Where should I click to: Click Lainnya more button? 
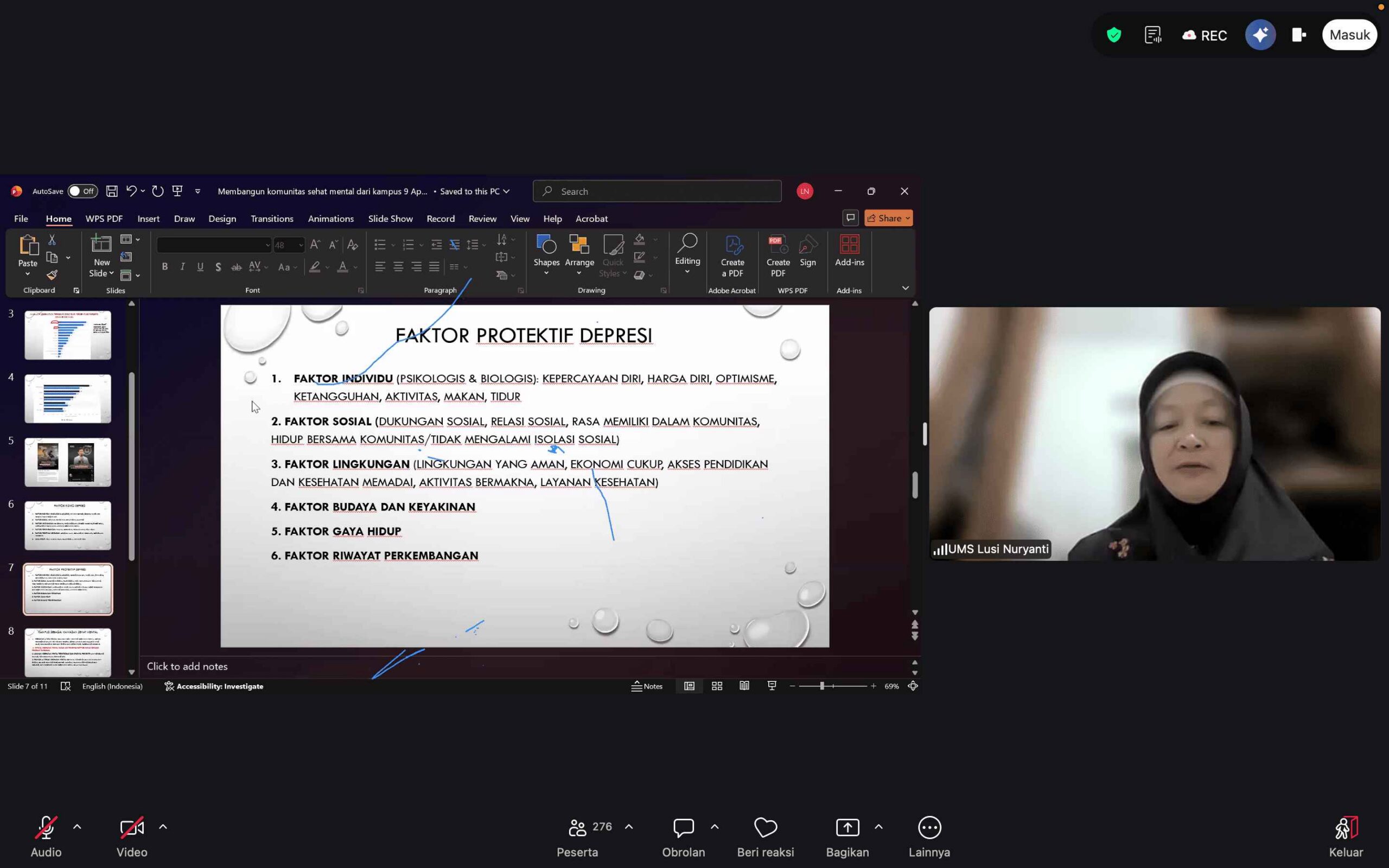[x=929, y=837]
